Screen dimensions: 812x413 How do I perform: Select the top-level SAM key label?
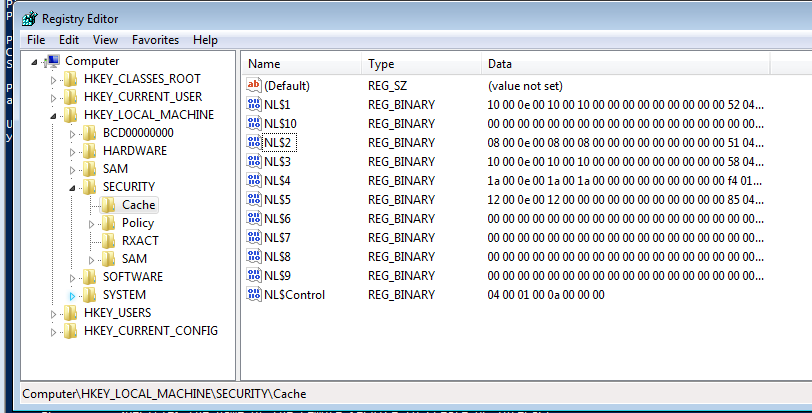point(115,169)
